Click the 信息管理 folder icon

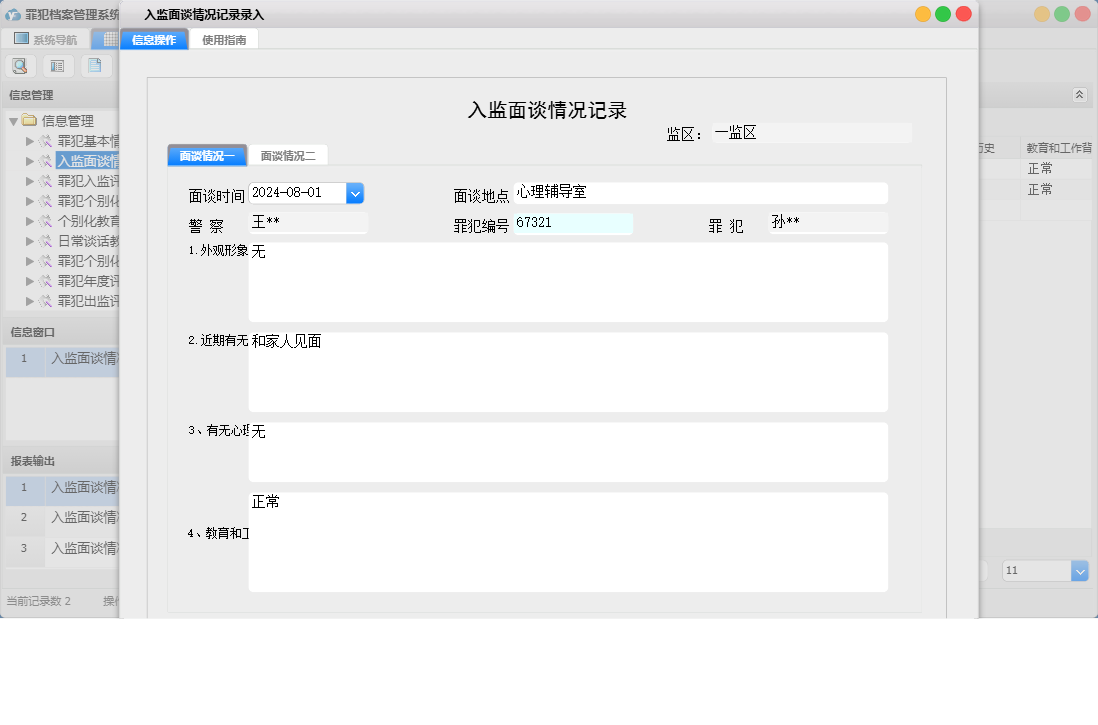tap(30, 121)
